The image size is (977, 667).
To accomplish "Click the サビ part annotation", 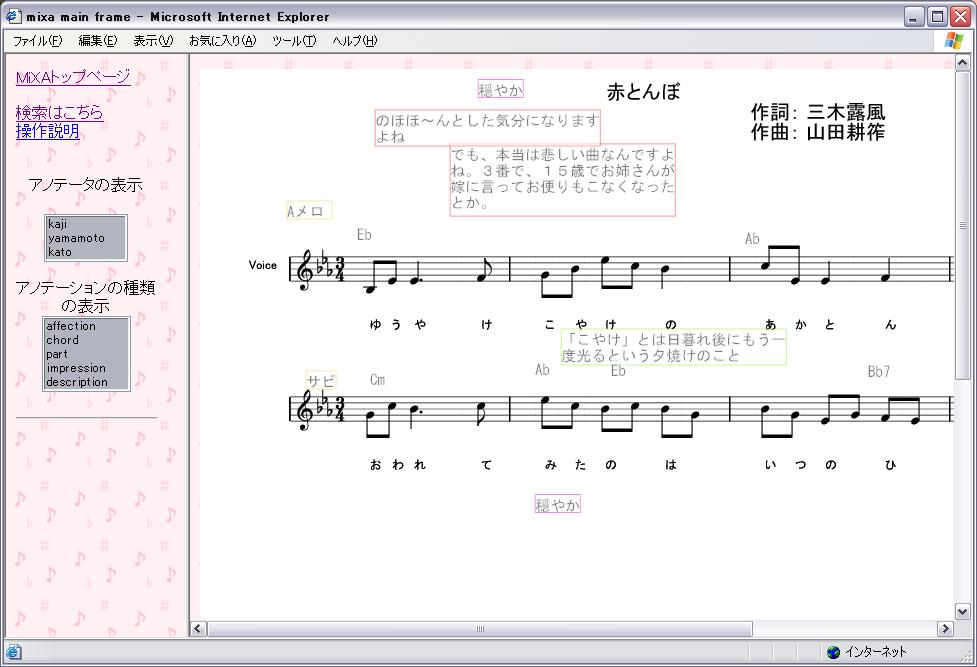I will (321, 380).
